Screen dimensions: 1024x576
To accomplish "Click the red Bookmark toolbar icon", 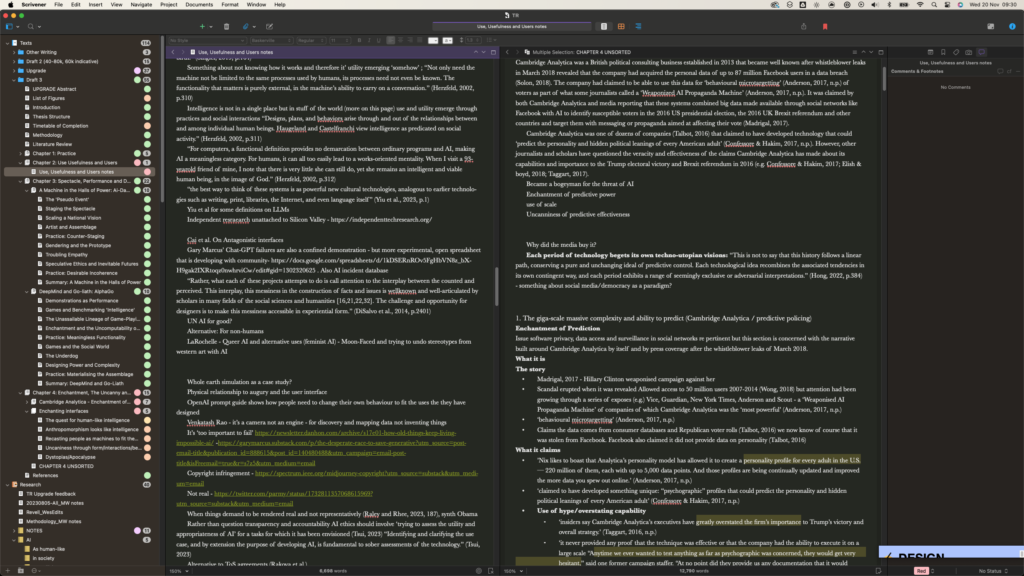I will pyautogui.click(x=825, y=27).
